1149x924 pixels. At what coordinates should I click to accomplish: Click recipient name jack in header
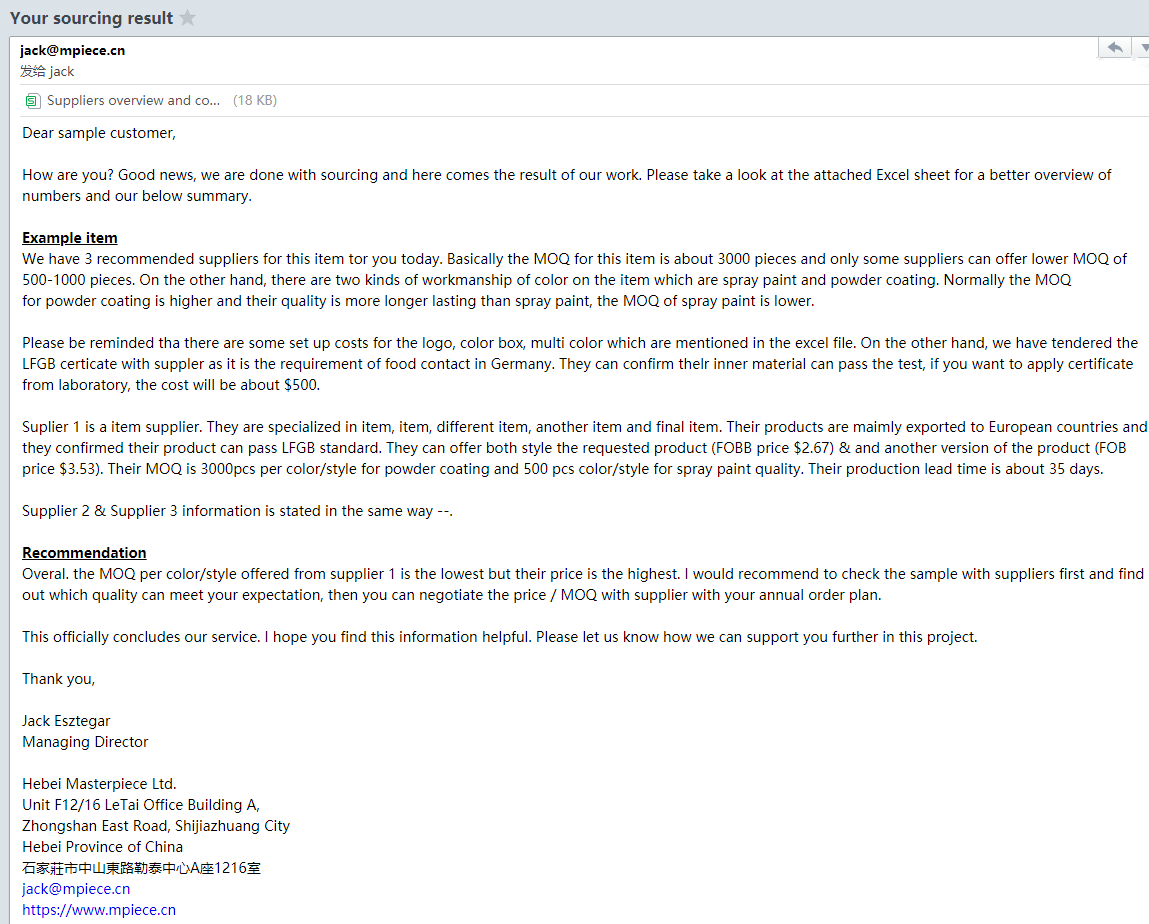pos(62,71)
